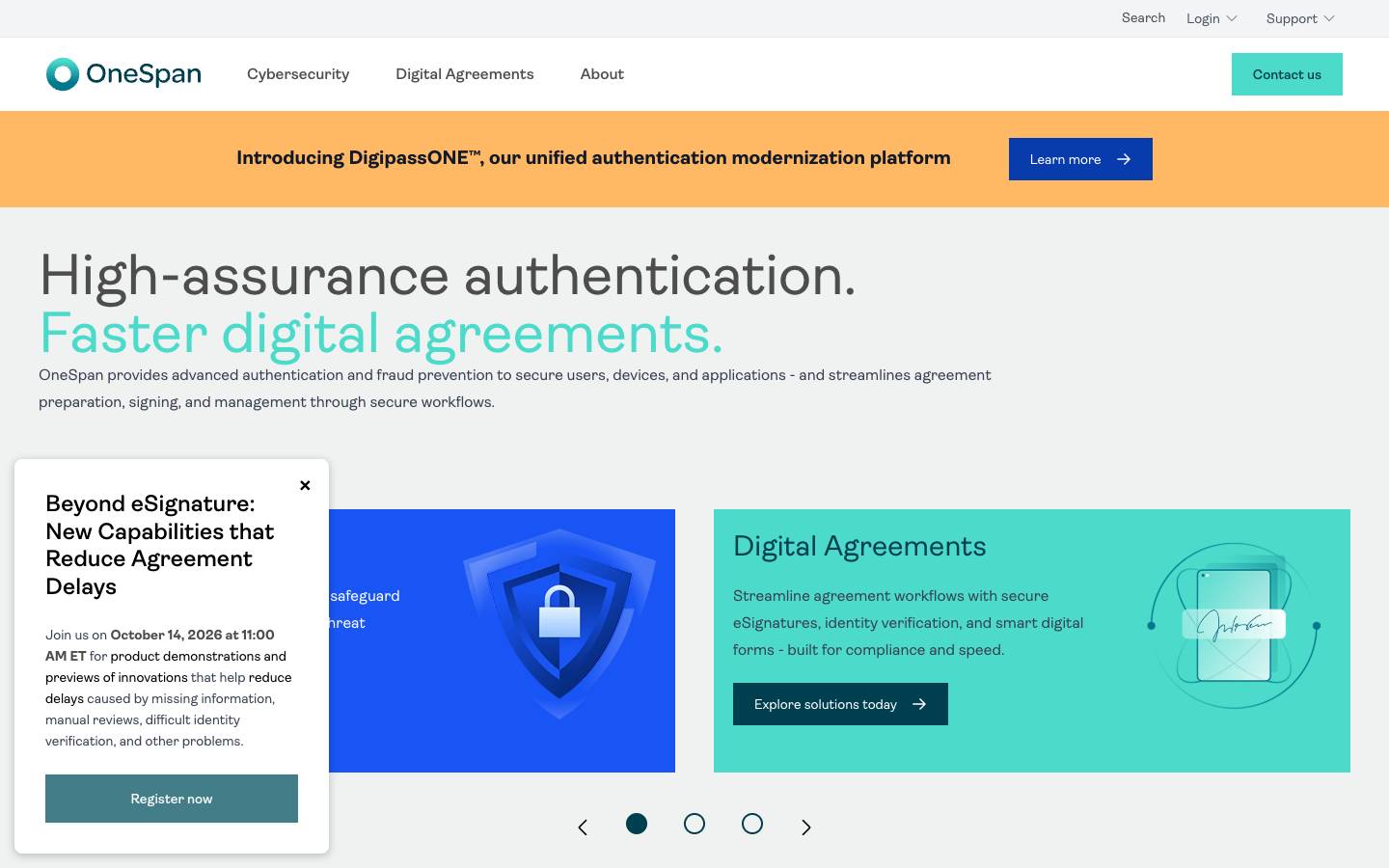Click the 'Faster digital agreements.' headline
Image resolution: width=1389 pixels, height=868 pixels.
(x=381, y=334)
